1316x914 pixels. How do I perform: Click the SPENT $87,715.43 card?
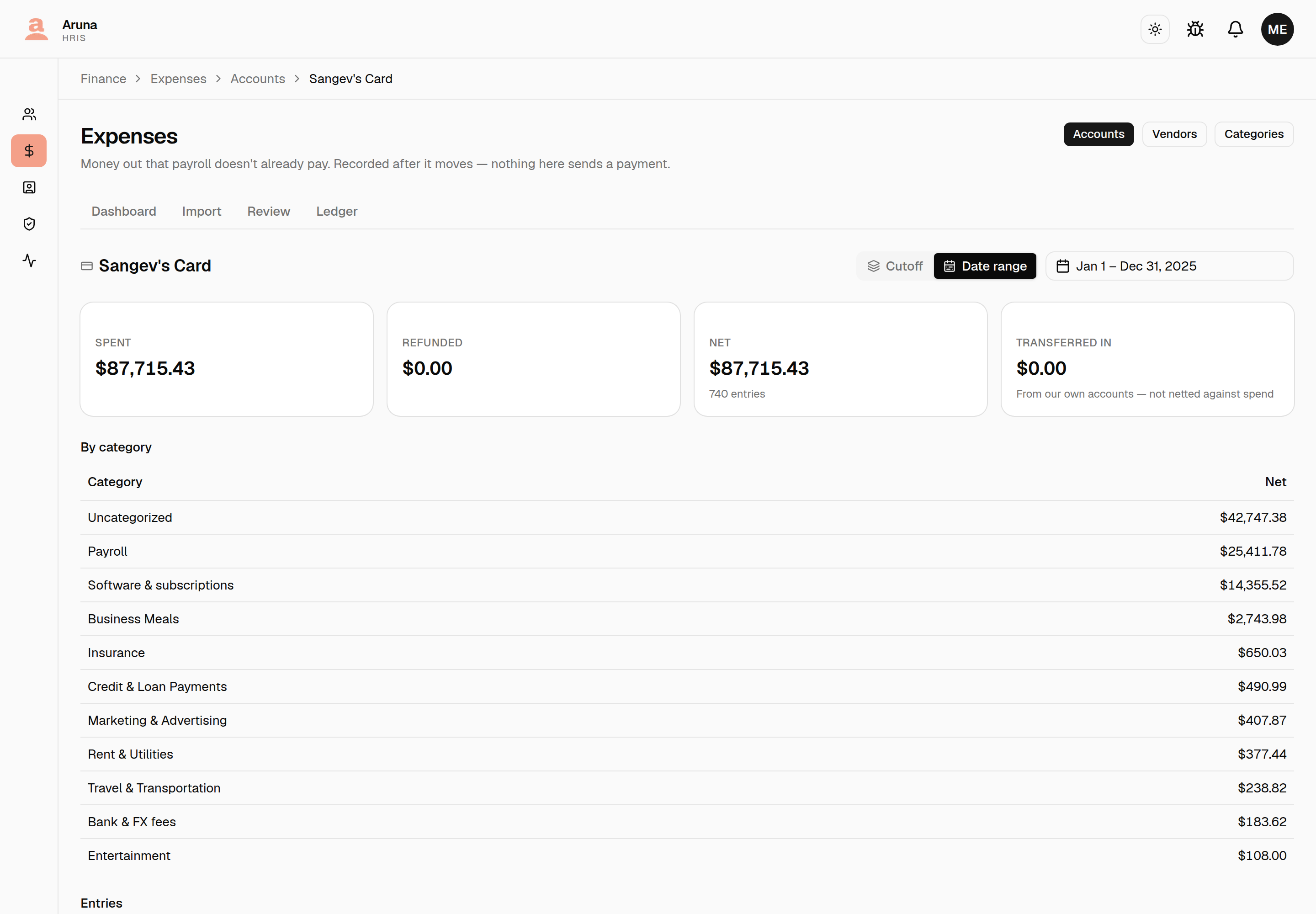click(227, 359)
